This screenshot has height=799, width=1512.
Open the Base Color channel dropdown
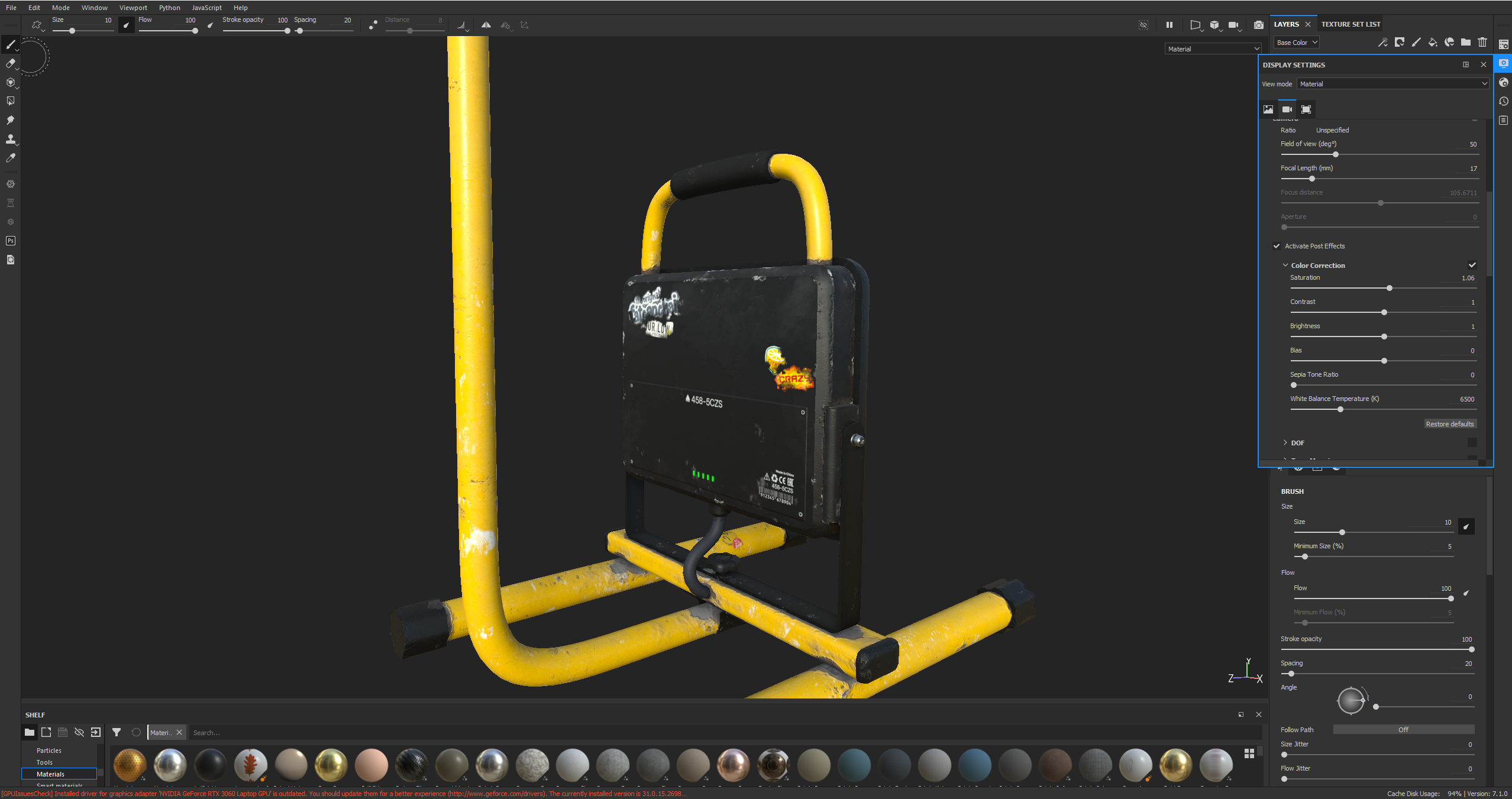[1297, 43]
